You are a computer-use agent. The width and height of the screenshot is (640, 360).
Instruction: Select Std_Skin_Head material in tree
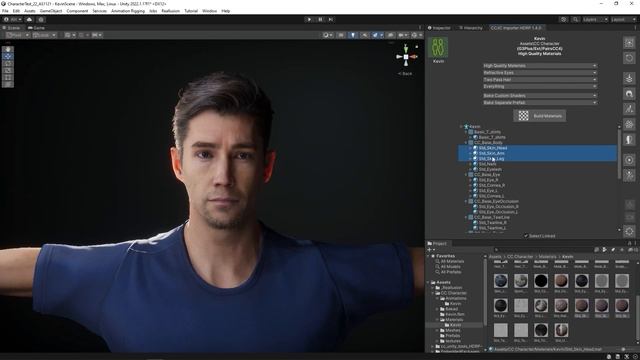coord(493,148)
